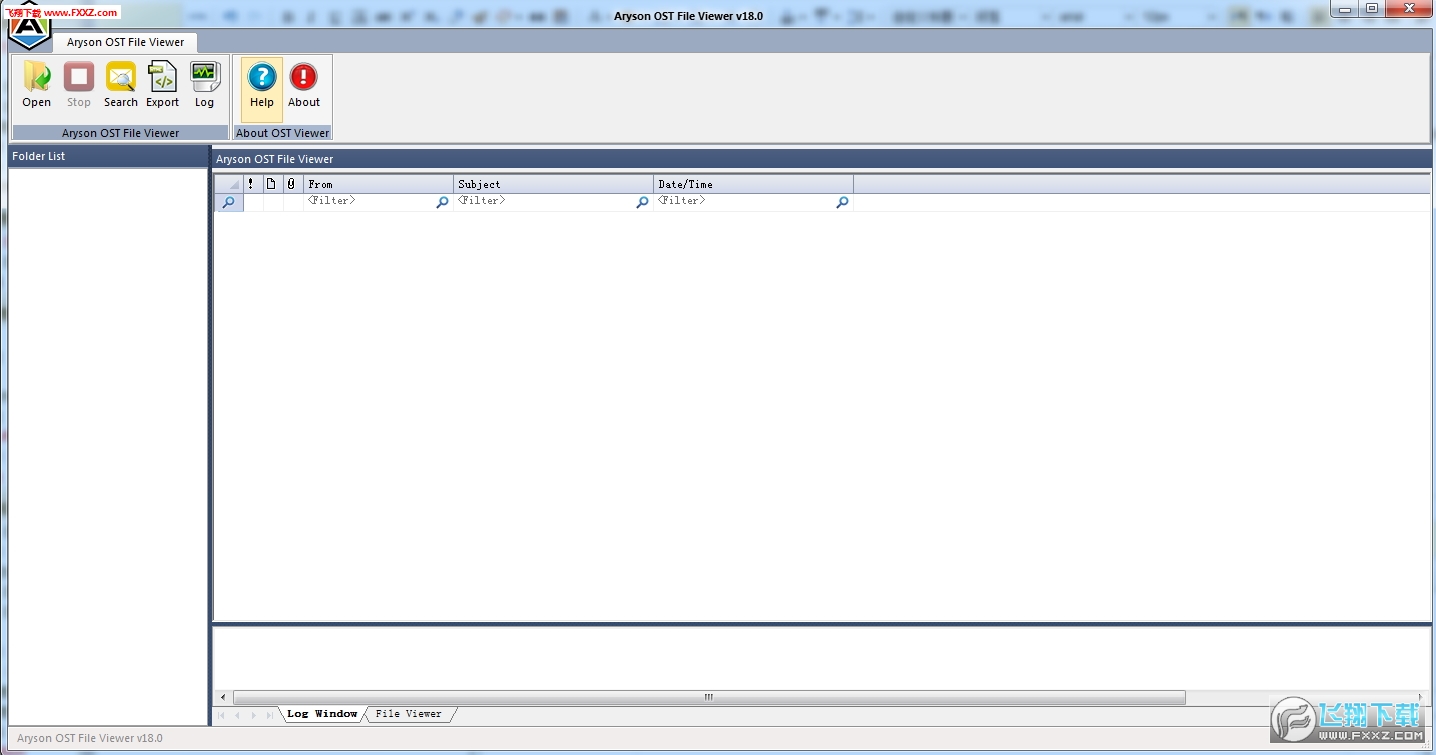Go to last sheet tab navigation arrow

[269, 715]
